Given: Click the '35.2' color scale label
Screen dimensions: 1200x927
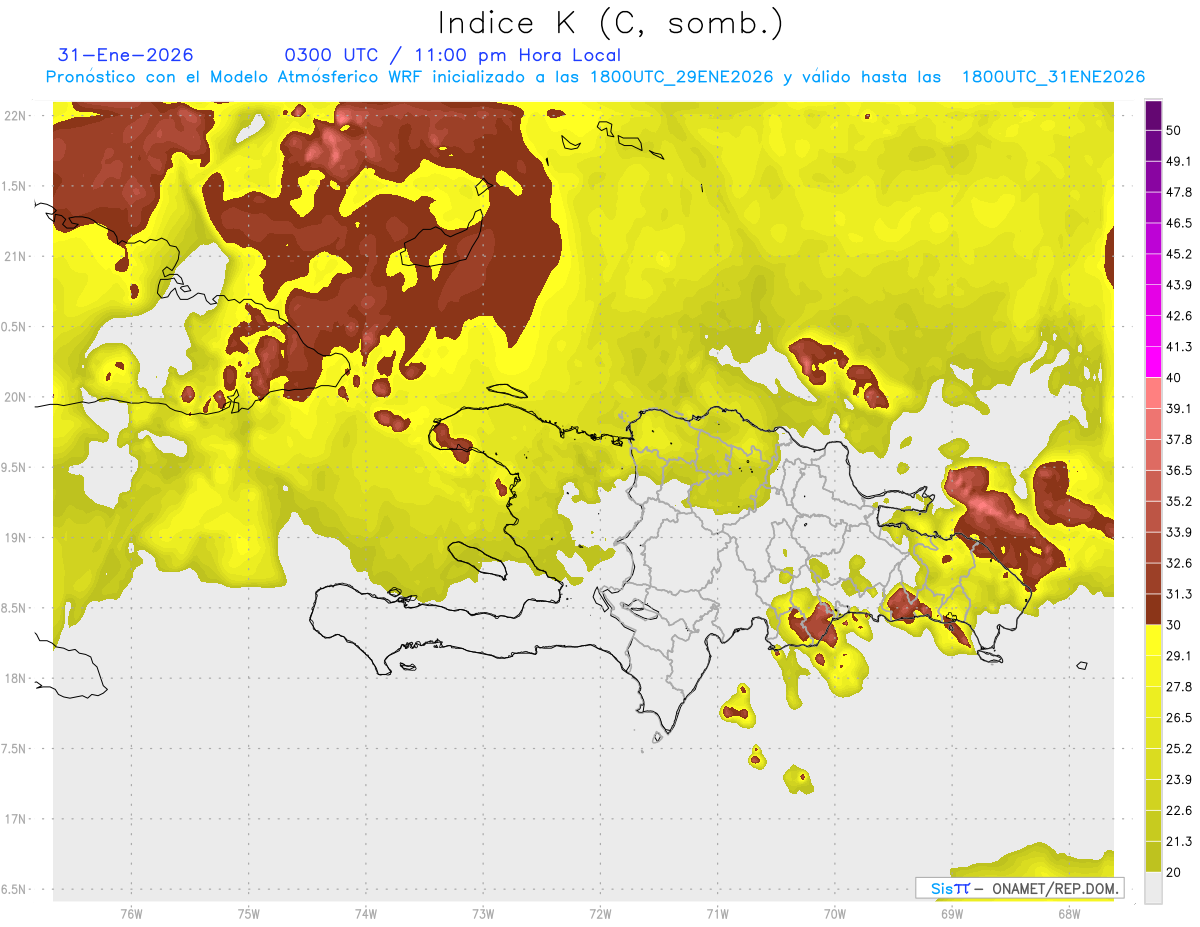Looking at the screenshot, I should point(1179,501).
